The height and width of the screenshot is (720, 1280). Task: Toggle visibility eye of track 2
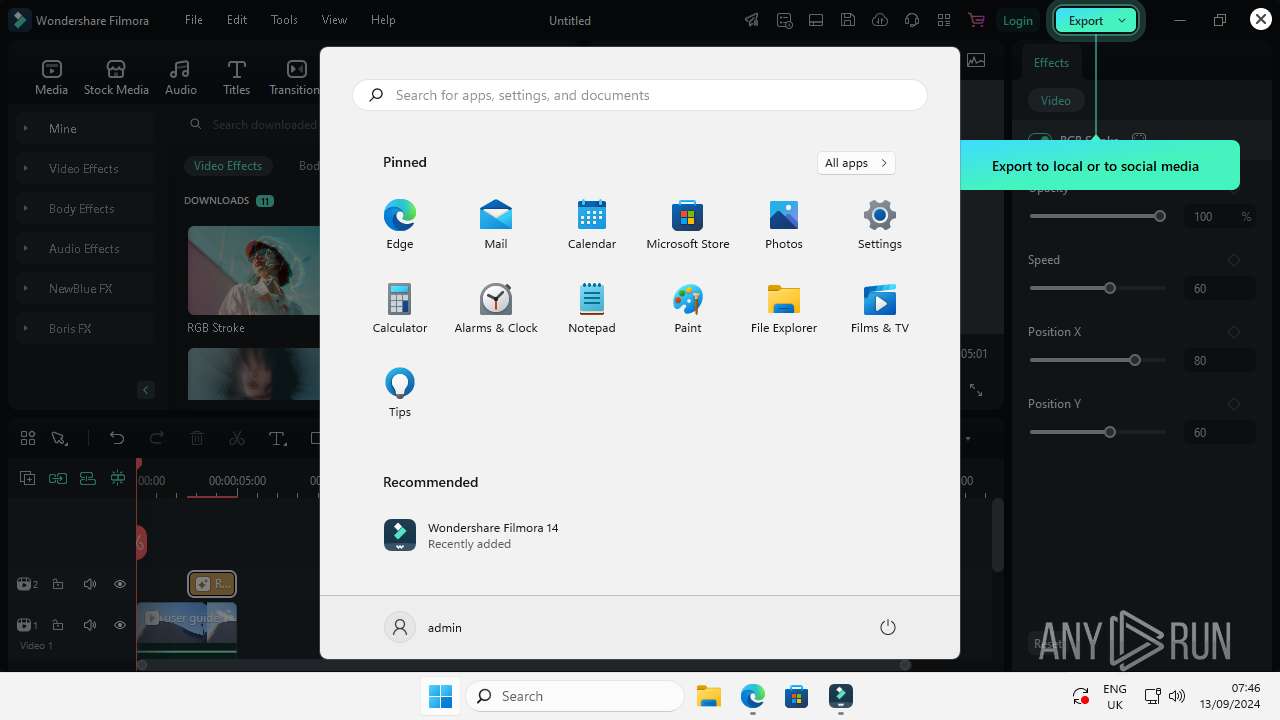pyautogui.click(x=120, y=584)
